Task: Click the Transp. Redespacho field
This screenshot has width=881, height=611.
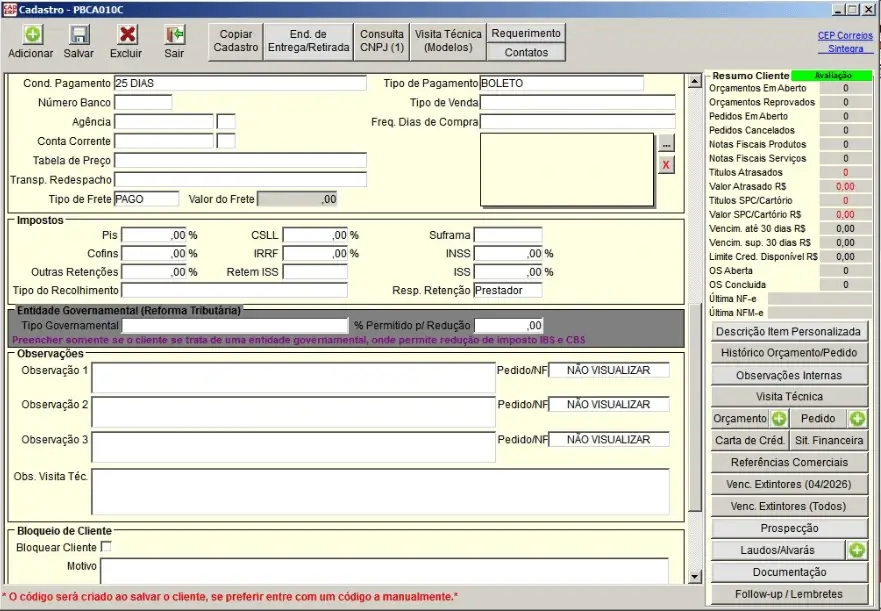Action: (x=240, y=180)
